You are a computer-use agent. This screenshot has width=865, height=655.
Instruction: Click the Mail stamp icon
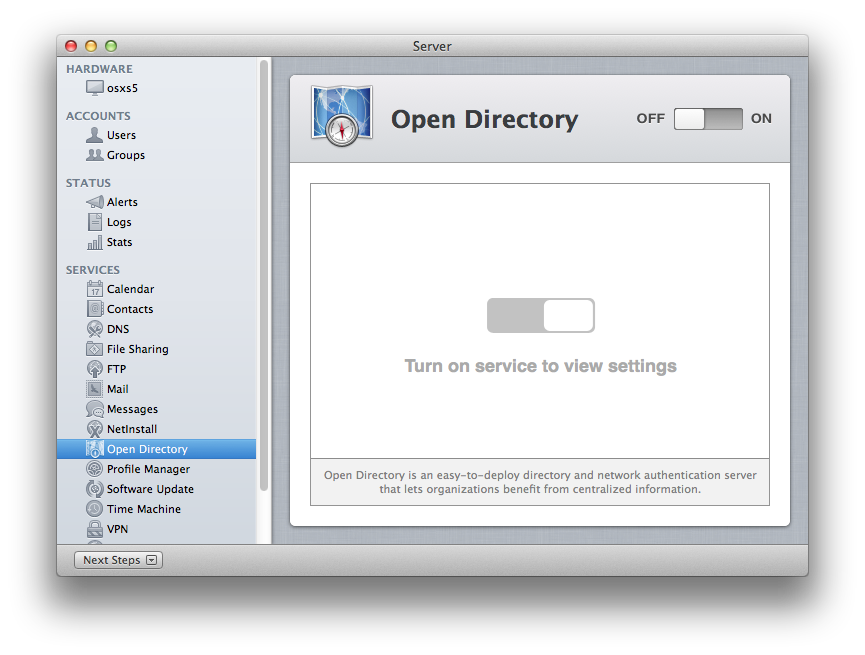[94, 389]
